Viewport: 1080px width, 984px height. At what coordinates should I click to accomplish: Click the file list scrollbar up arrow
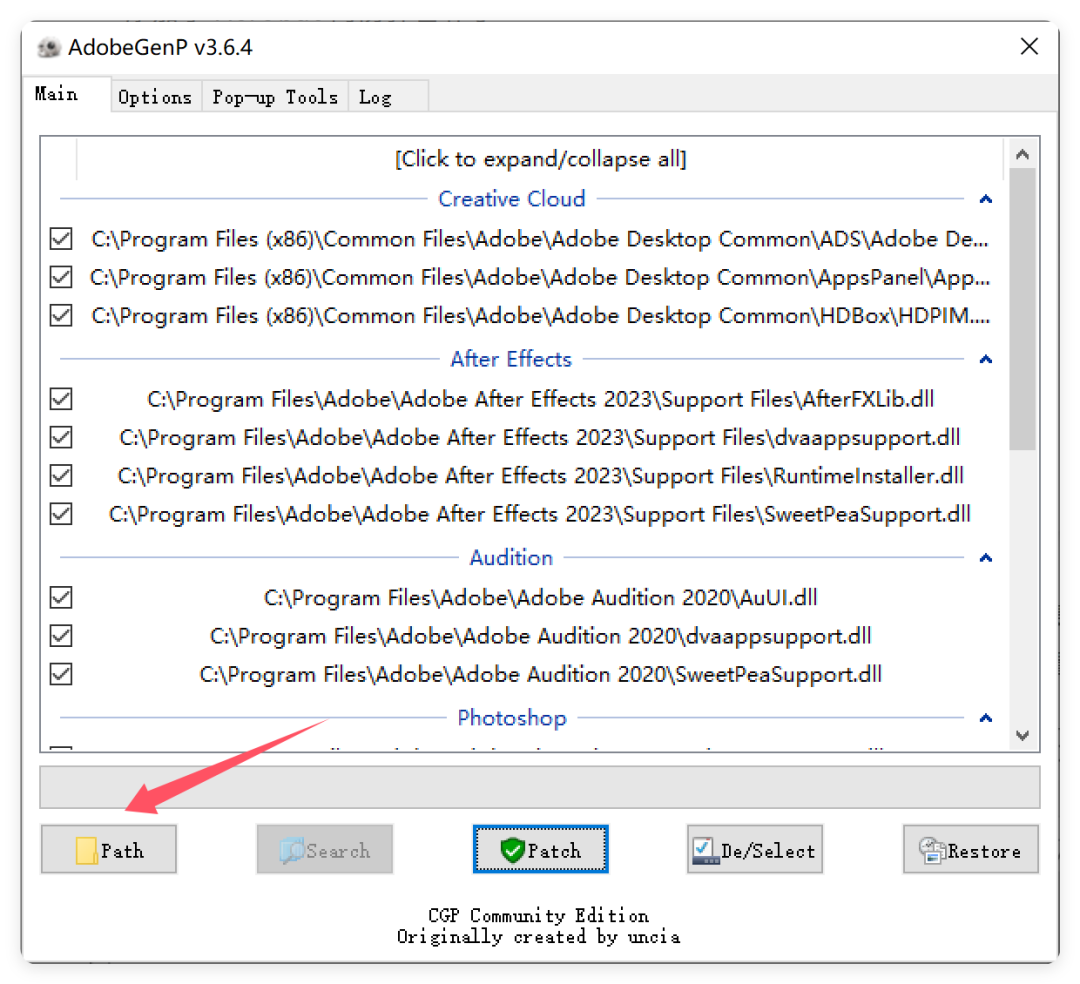(x=1022, y=154)
